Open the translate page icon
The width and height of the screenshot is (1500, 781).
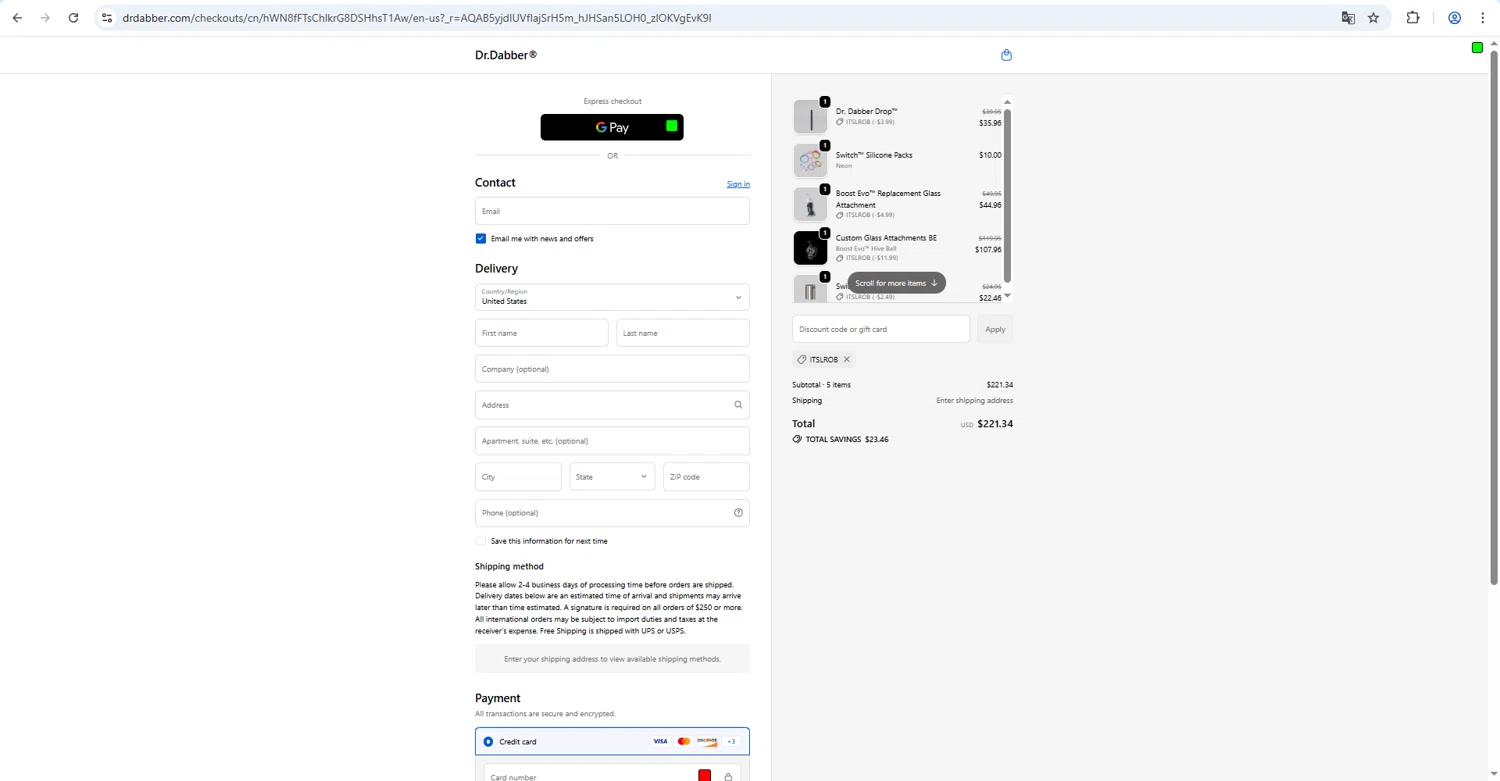(1348, 18)
